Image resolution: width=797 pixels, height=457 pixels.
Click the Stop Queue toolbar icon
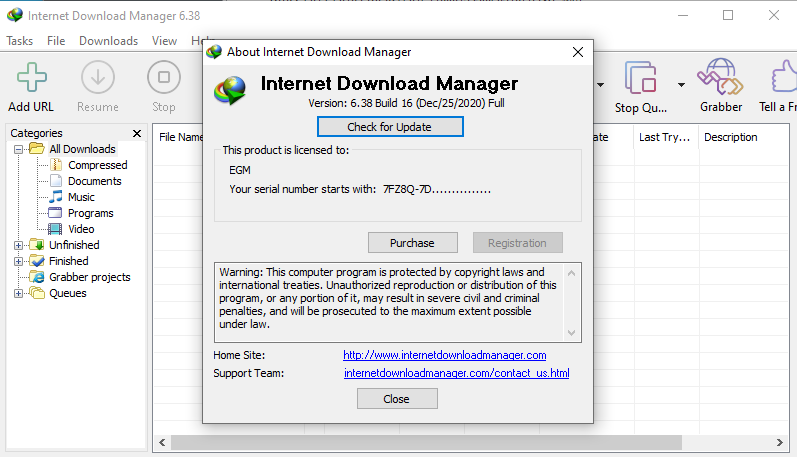pyautogui.click(x=640, y=77)
